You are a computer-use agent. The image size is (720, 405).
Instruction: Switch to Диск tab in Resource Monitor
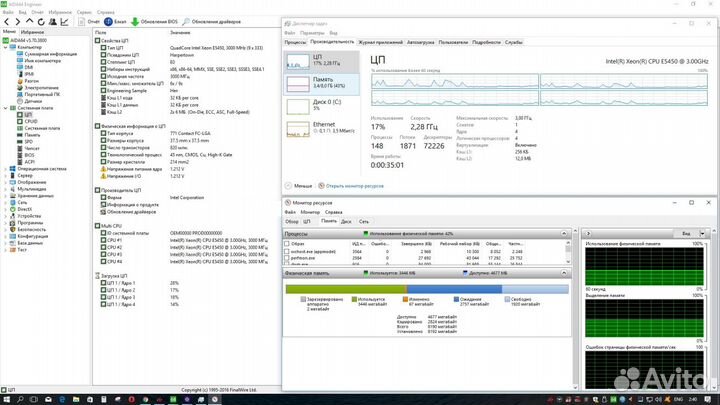pyautogui.click(x=346, y=221)
